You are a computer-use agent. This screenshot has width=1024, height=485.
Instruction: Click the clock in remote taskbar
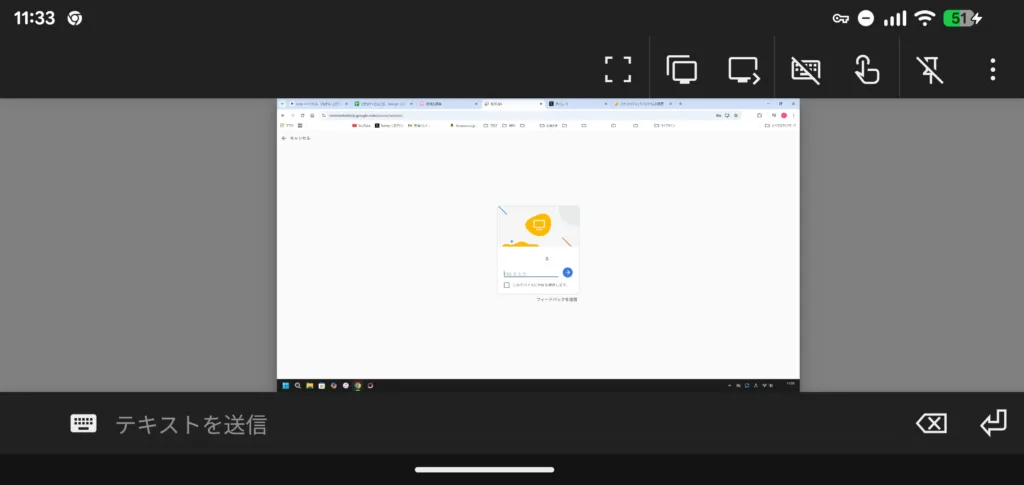(x=791, y=385)
